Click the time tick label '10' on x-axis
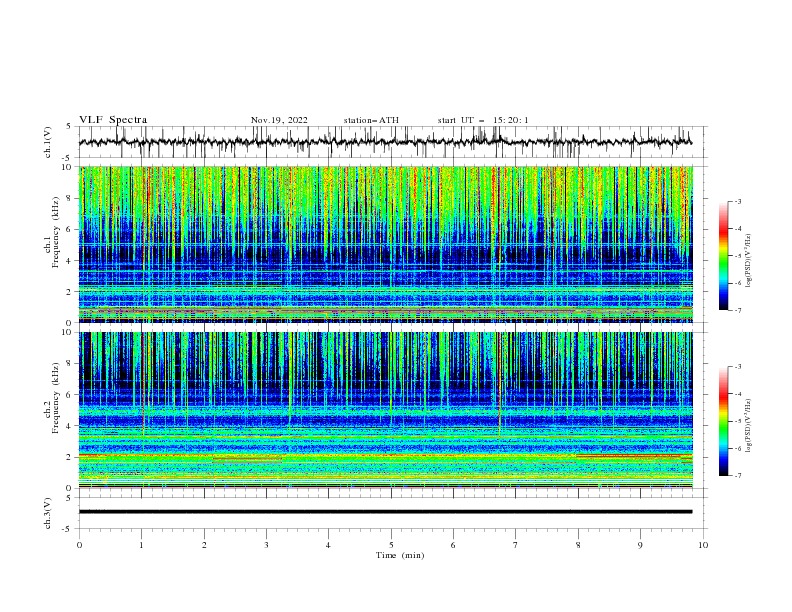The height and width of the screenshot is (612, 792). click(x=703, y=545)
